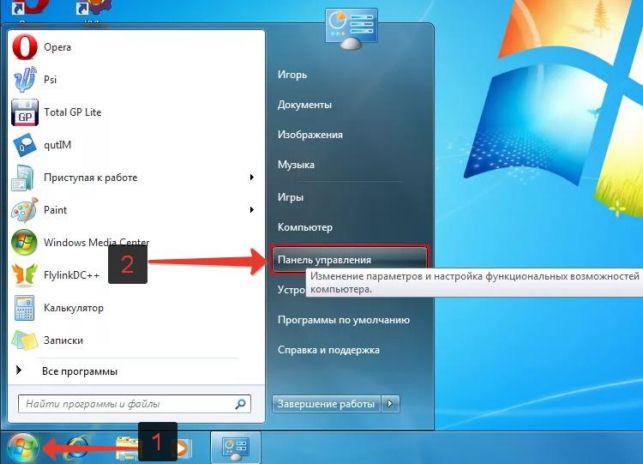Screen dimensions: 643x464
Task: Launch Opera from the Start menu icon
Action: point(25,47)
